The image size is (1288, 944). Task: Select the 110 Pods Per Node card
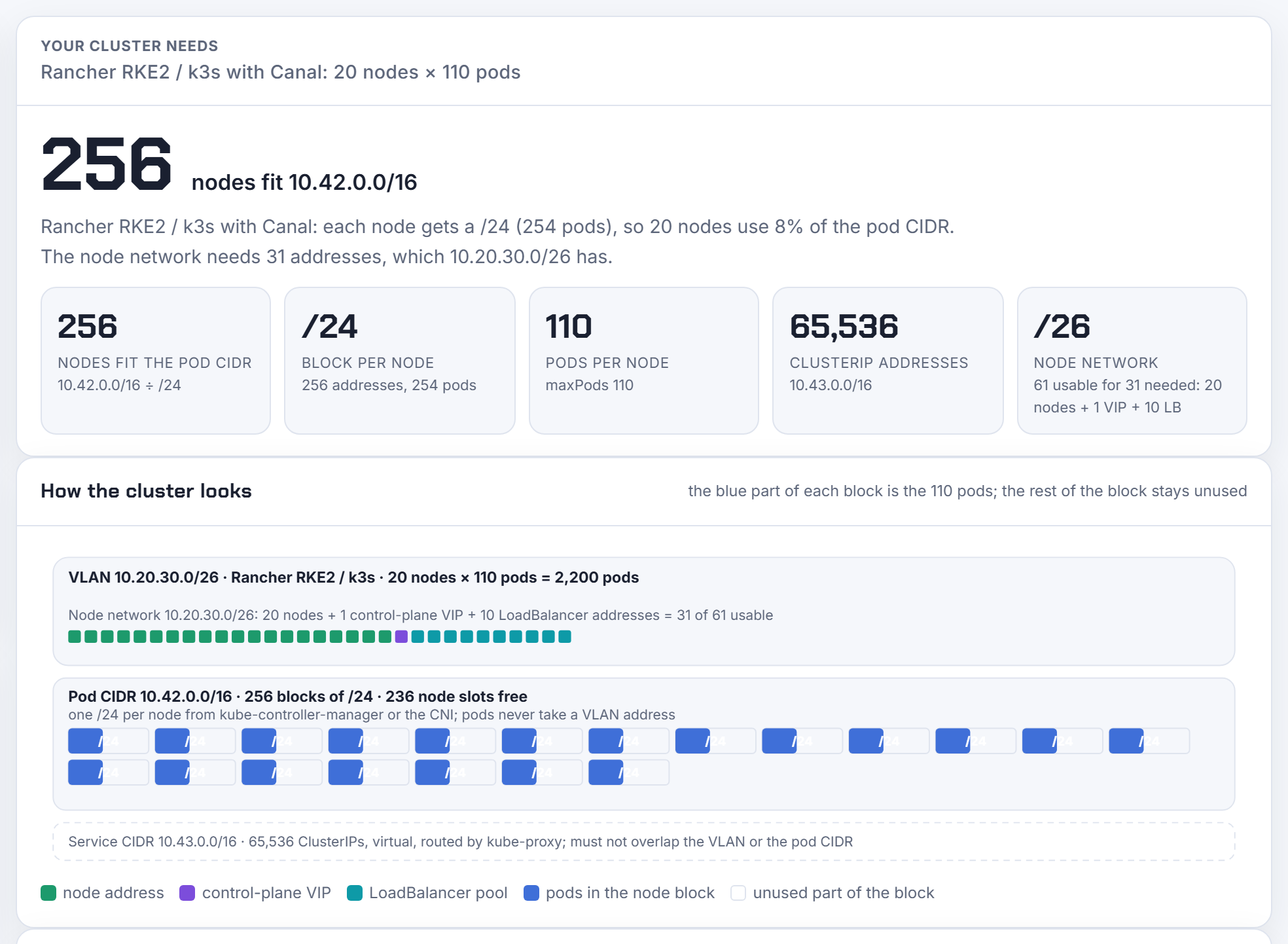click(x=644, y=361)
